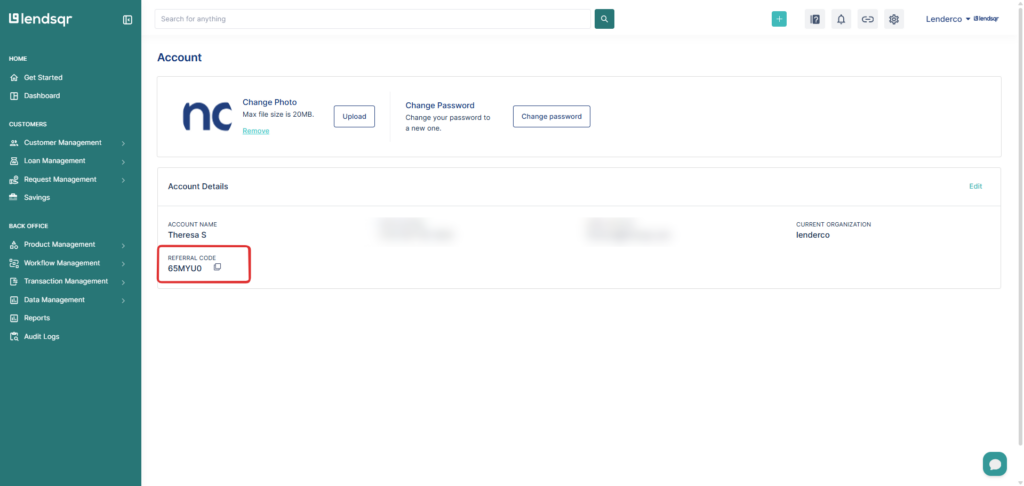Open the chat support bubble
1024x486 pixels.
click(x=994, y=463)
